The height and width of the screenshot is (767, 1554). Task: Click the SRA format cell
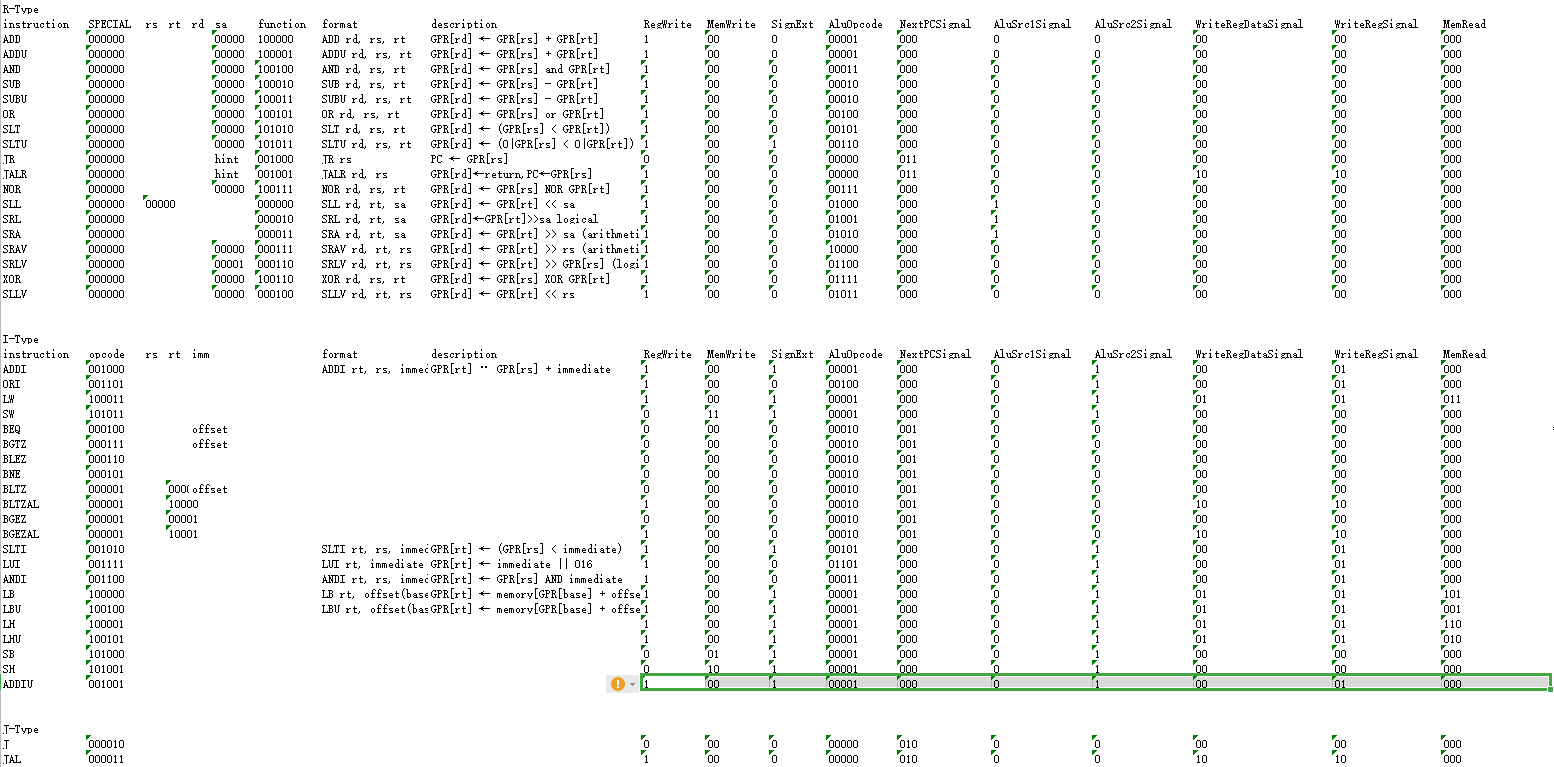(370, 233)
